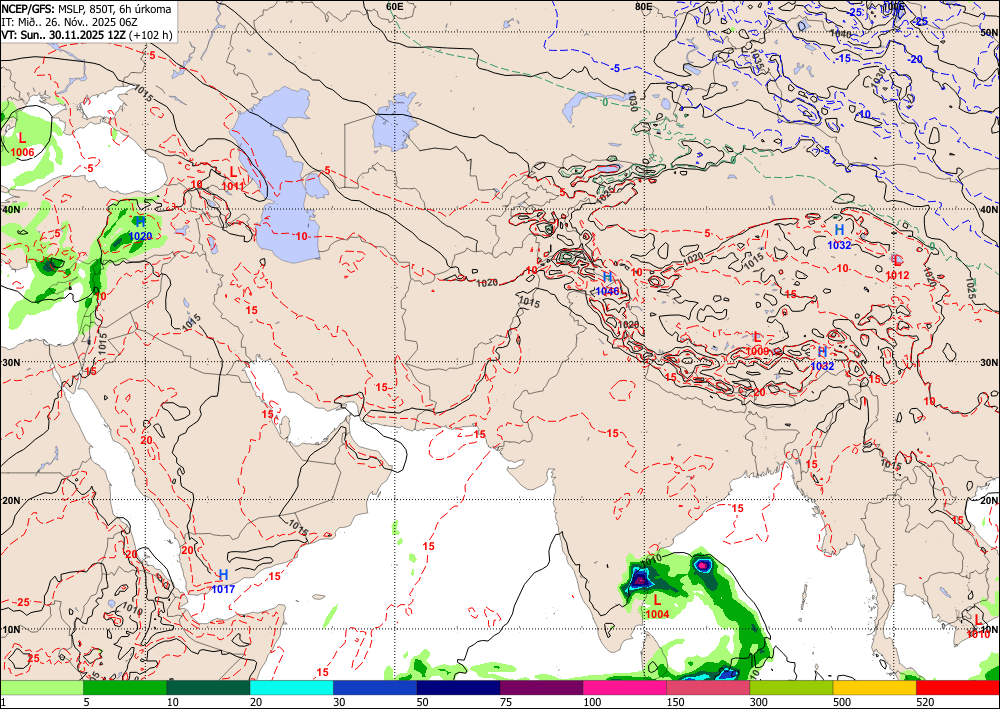Click the '80E' longitude label
Image resolution: width=1000 pixels, height=709 pixels.
click(x=643, y=6)
